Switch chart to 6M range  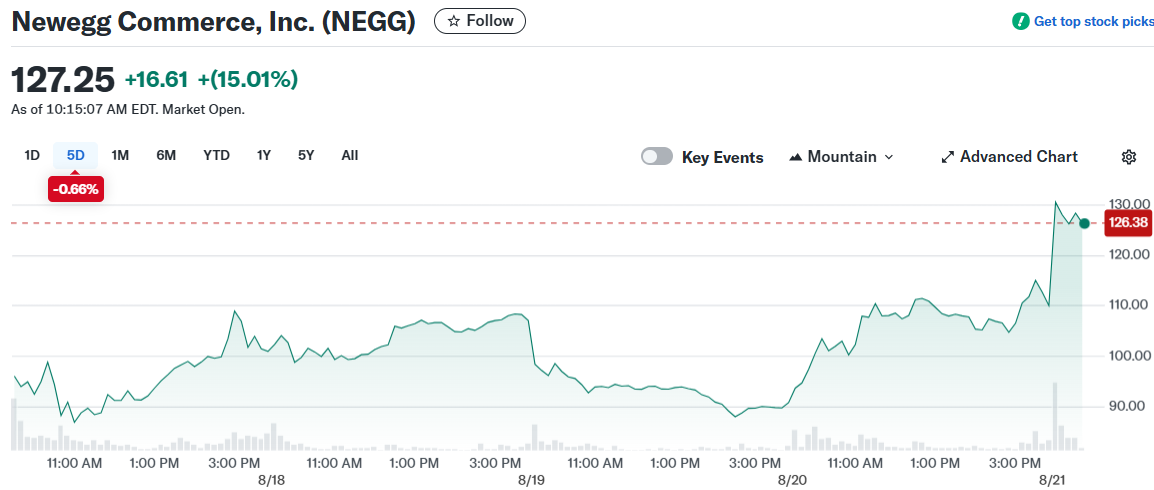pos(166,156)
